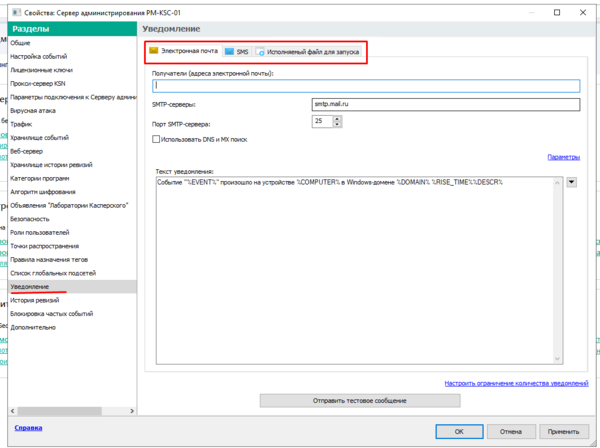This screenshot has height=448, width=600.
Task: Select Настройка событий section
Action: 72,56
